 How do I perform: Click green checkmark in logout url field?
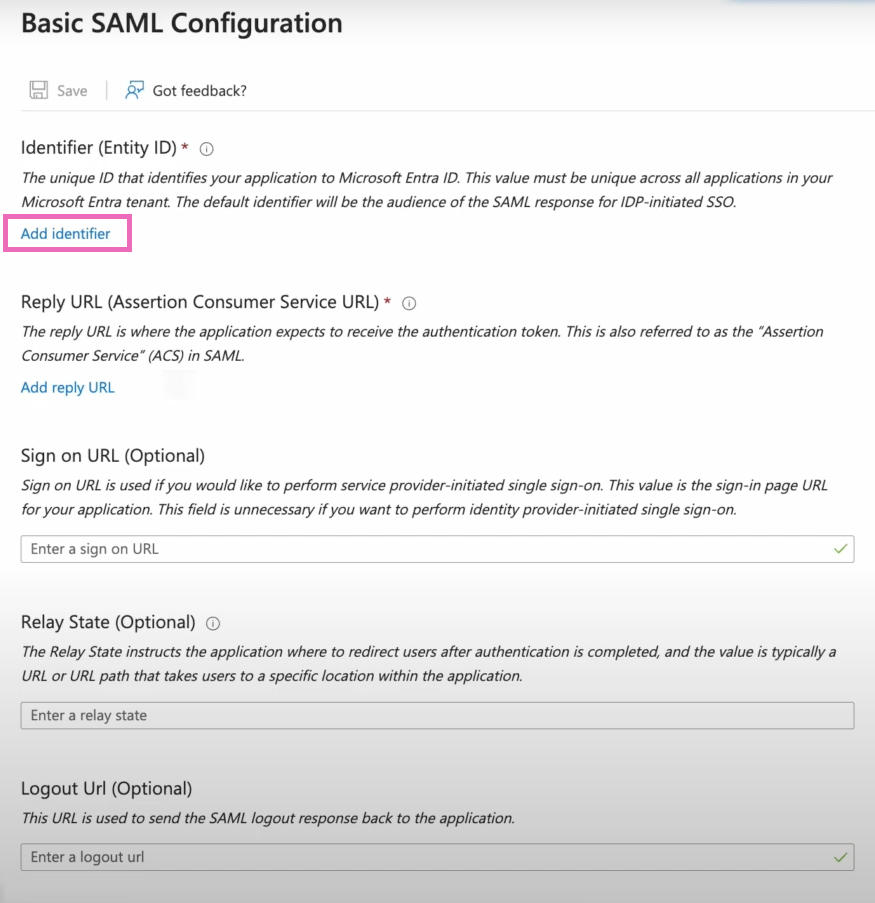pyautogui.click(x=840, y=858)
